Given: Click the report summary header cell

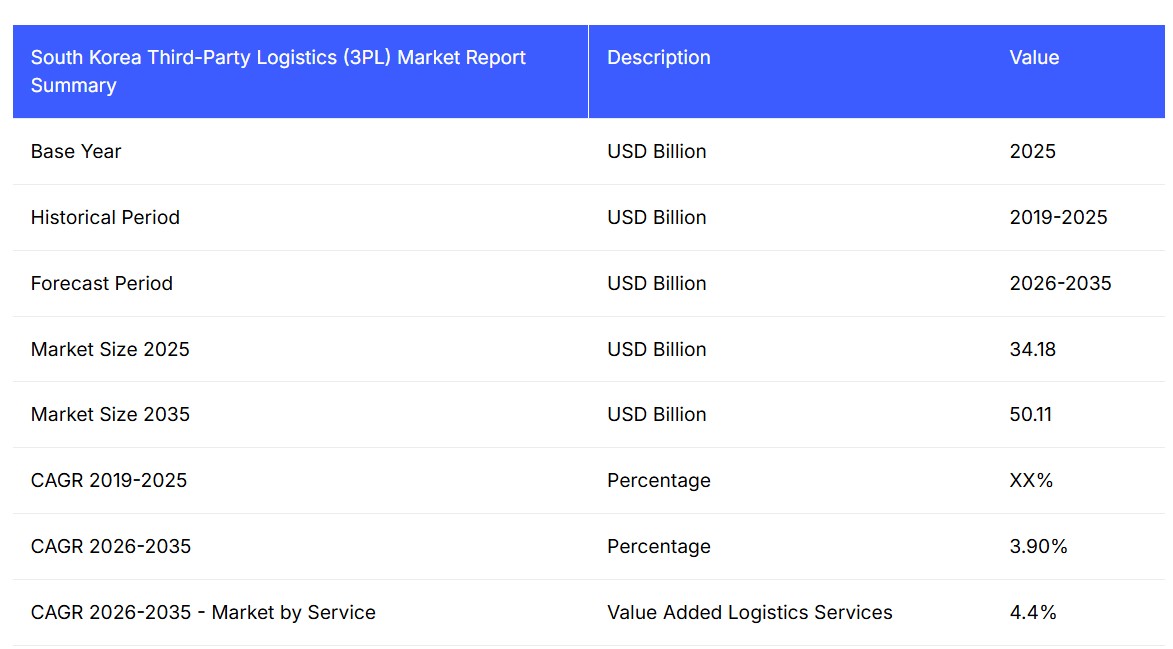Looking at the screenshot, I should [x=278, y=71].
